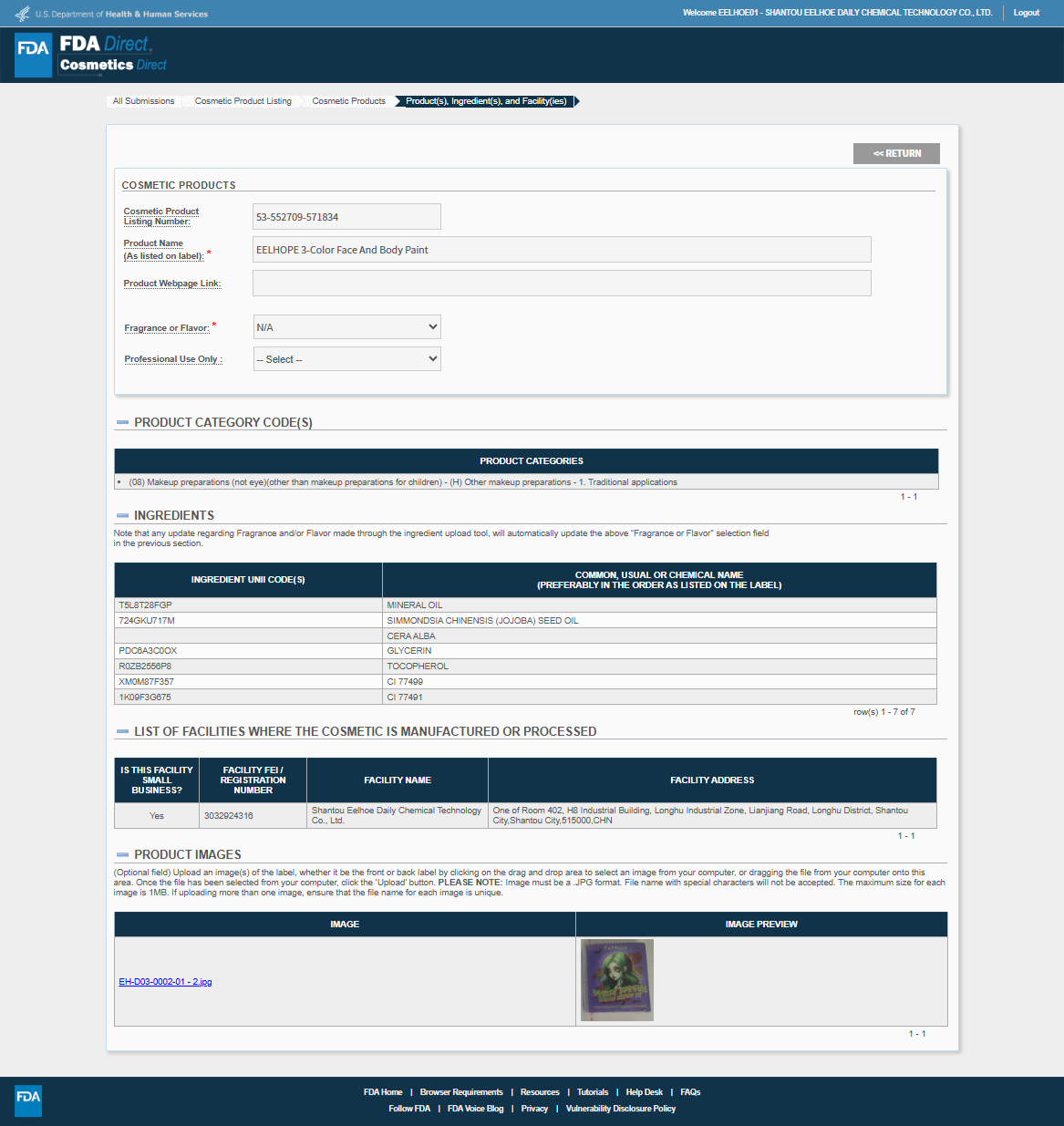Click the FDA logo in footer

[28, 1100]
